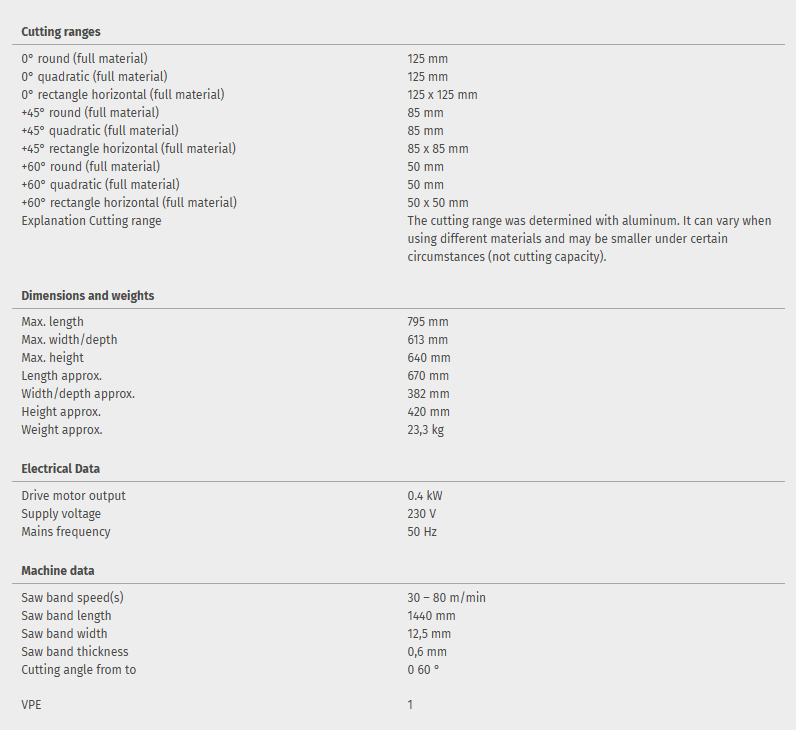Select the 0° round (full material) label
This screenshot has height=730, width=796.
(85, 59)
